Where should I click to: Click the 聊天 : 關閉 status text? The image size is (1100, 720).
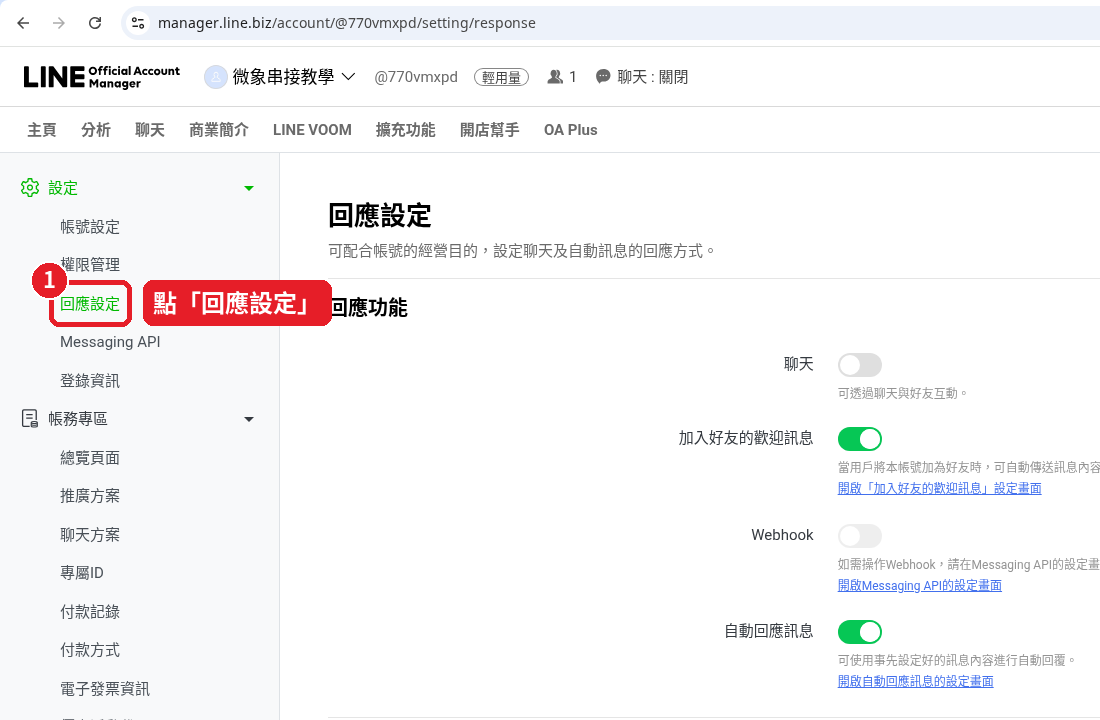tap(652, 77)
